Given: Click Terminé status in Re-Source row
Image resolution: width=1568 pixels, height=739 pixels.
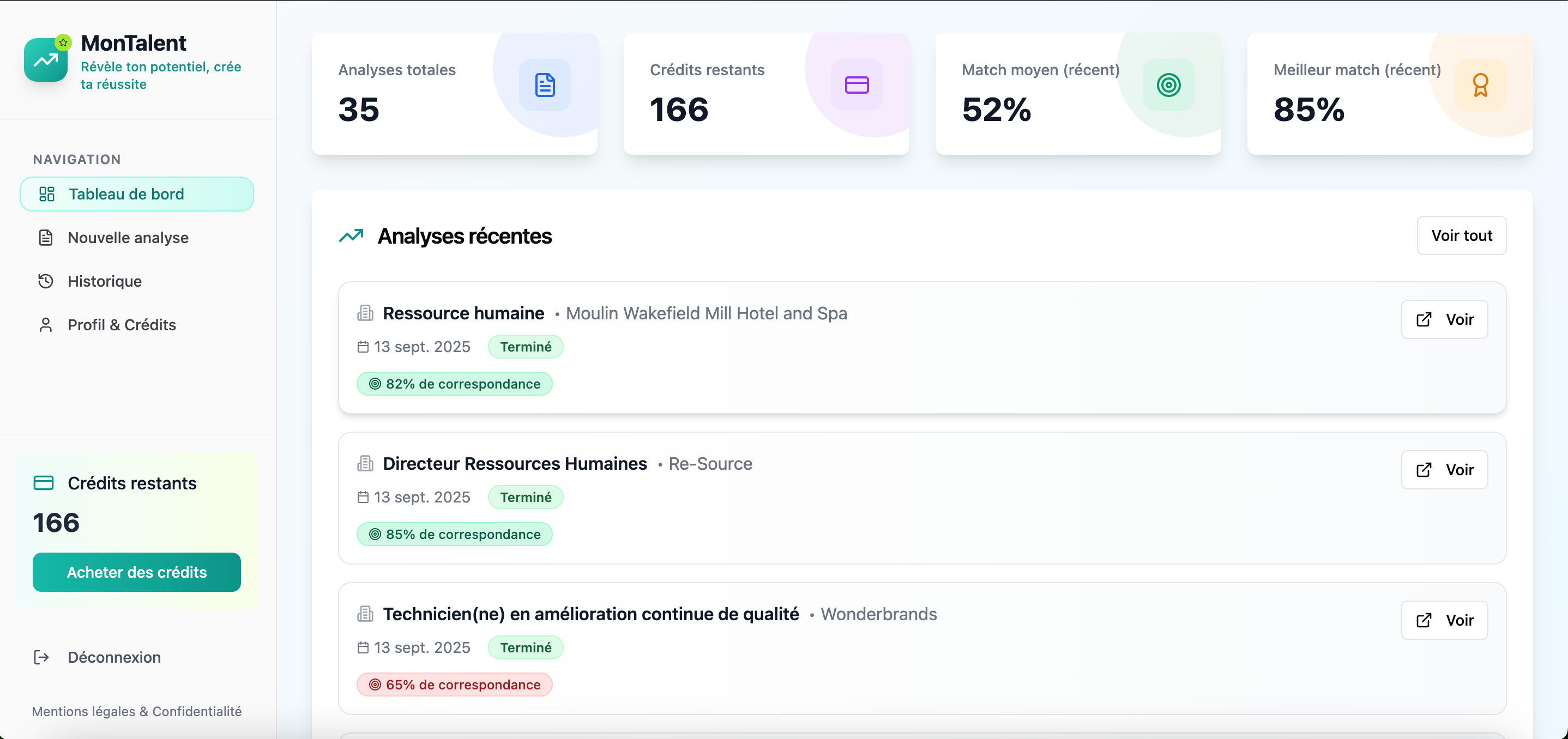Looking at the screenshot, I should coord(526,497).
